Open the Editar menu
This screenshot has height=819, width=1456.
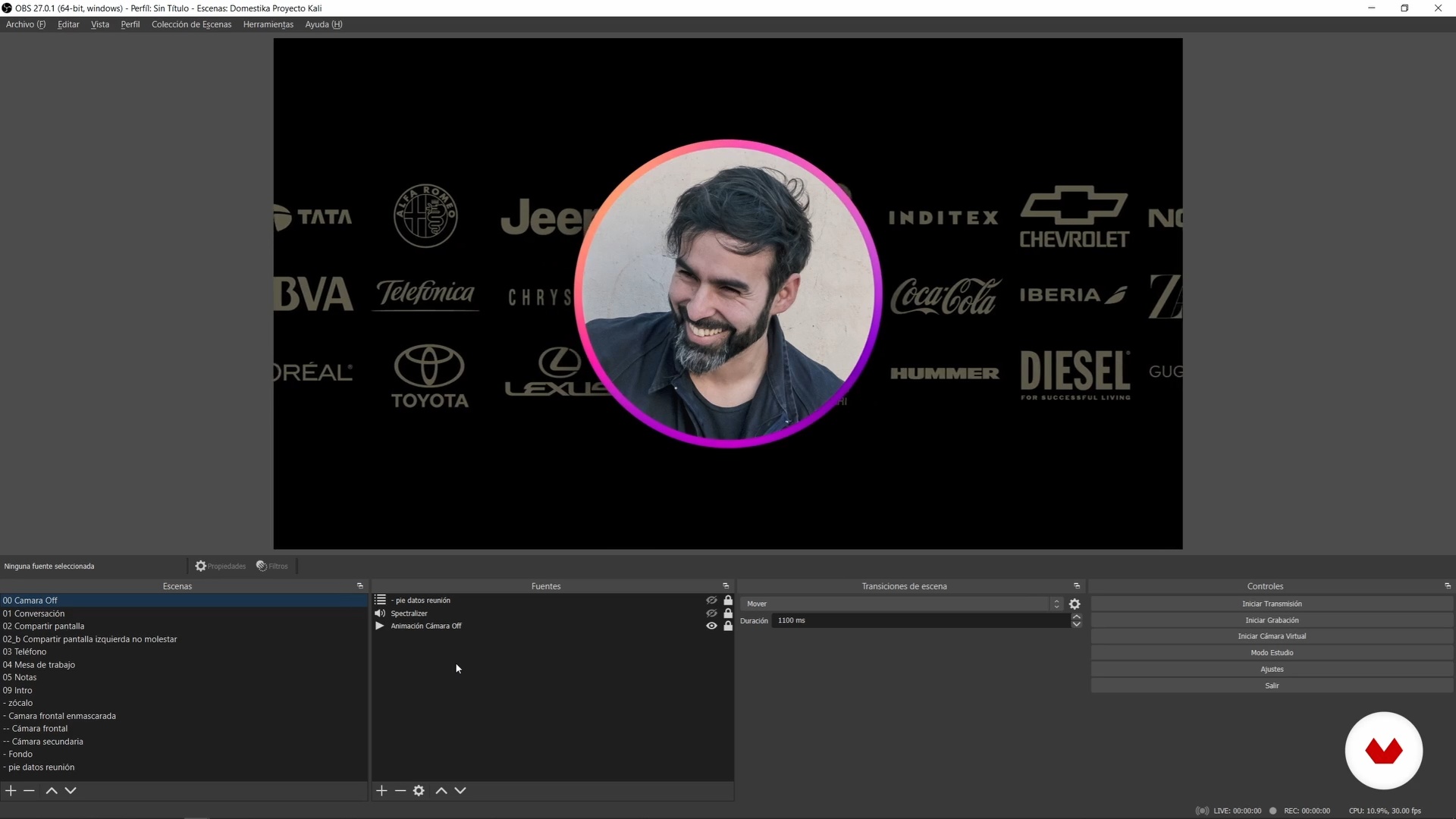tap(68, 24)
